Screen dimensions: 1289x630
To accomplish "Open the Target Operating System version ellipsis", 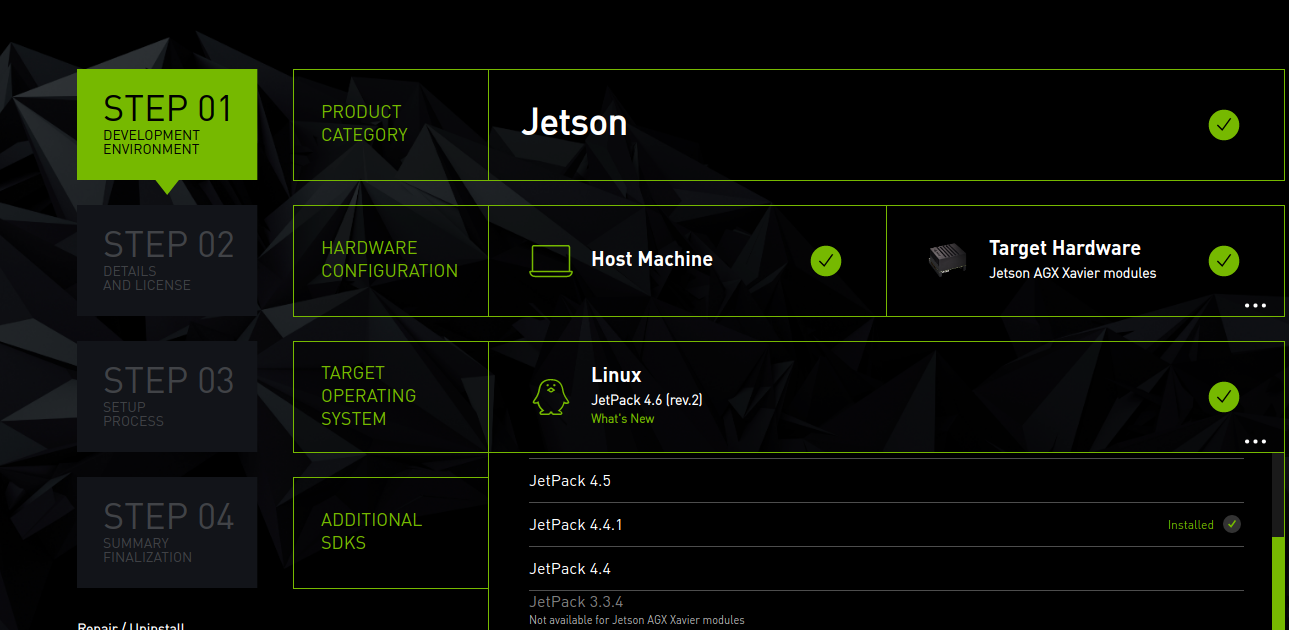I will pos(1256,441).
